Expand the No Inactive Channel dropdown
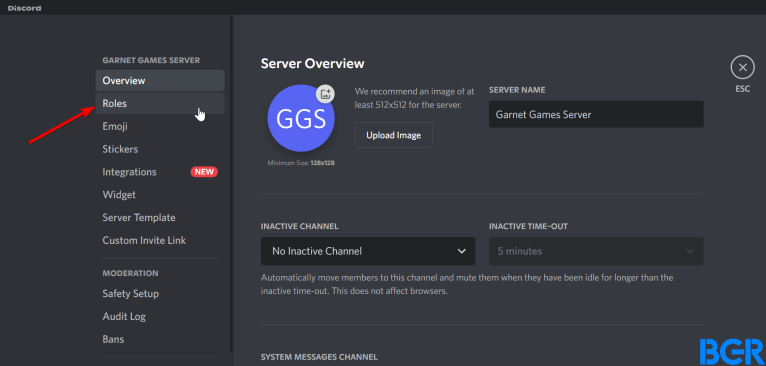 click(x=368, y=251)
